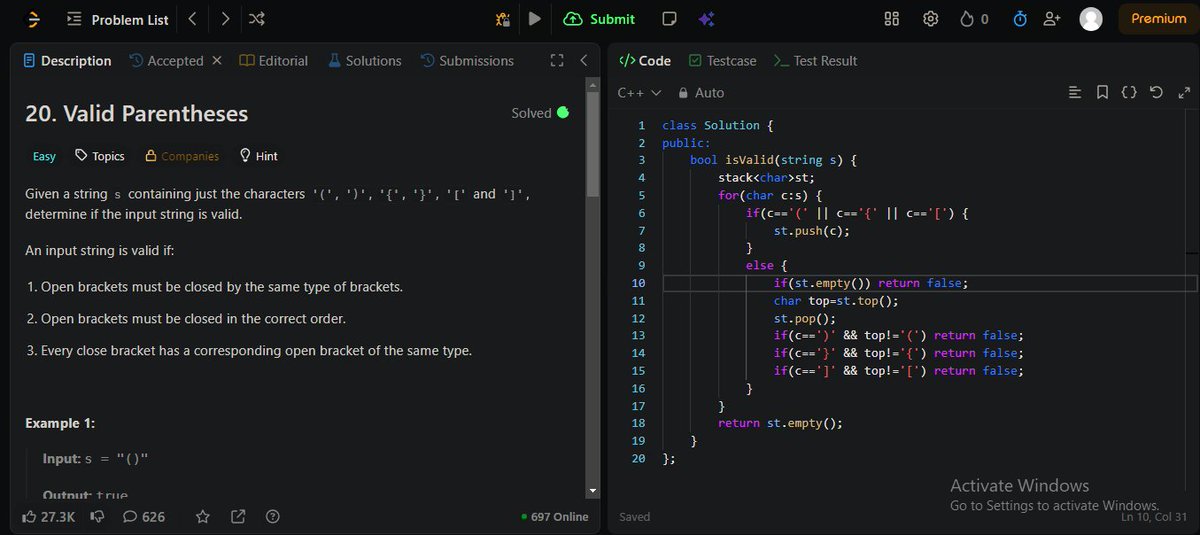This screenshot has height=535, width=1200.
Task: Click the Premium button
Action: (x=1158, y=19)
